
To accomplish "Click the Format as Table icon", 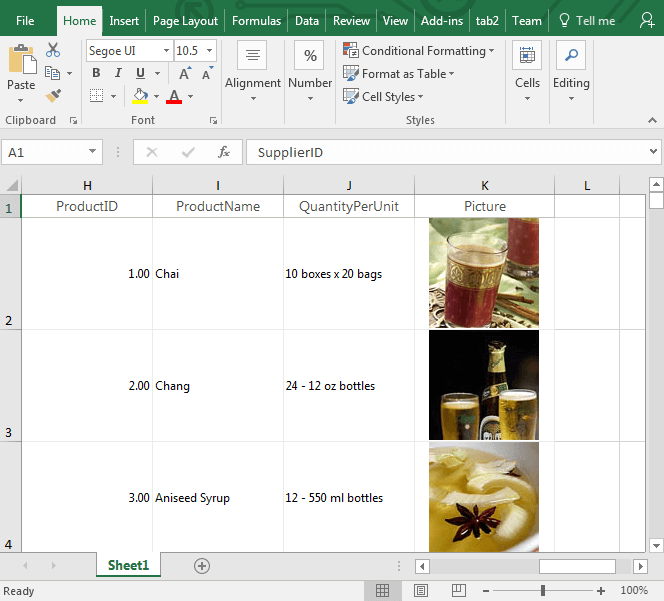I will (x=351, y=73).
